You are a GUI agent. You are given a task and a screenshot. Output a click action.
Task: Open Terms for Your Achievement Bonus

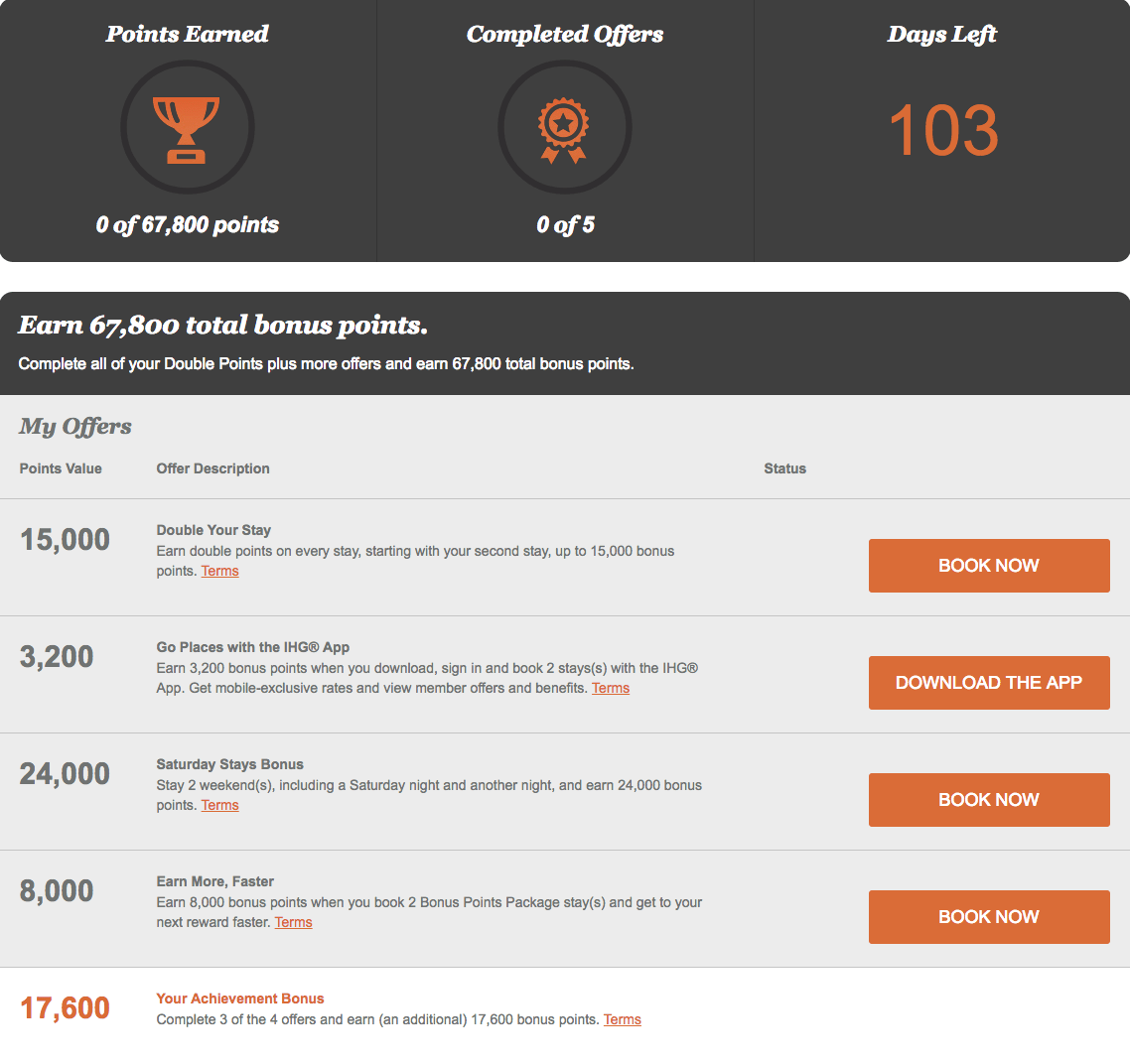click(622, 1019)
